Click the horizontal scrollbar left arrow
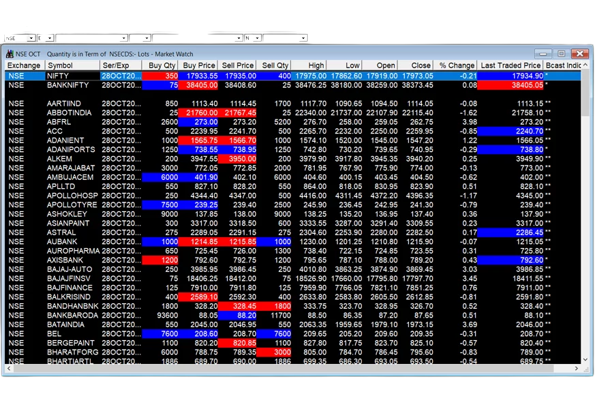The image size is (610, 409). pos(9,368)
